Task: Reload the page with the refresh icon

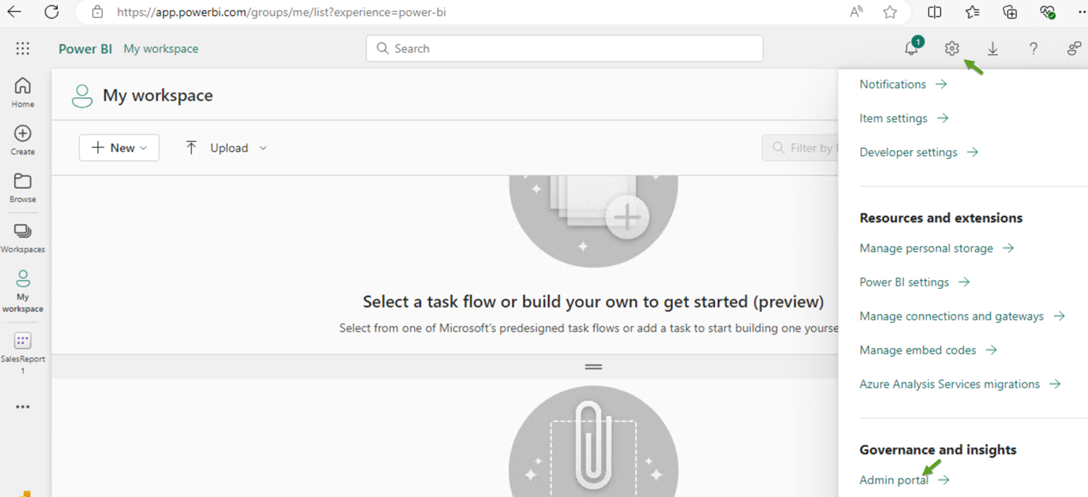Action: click(51, 12)
